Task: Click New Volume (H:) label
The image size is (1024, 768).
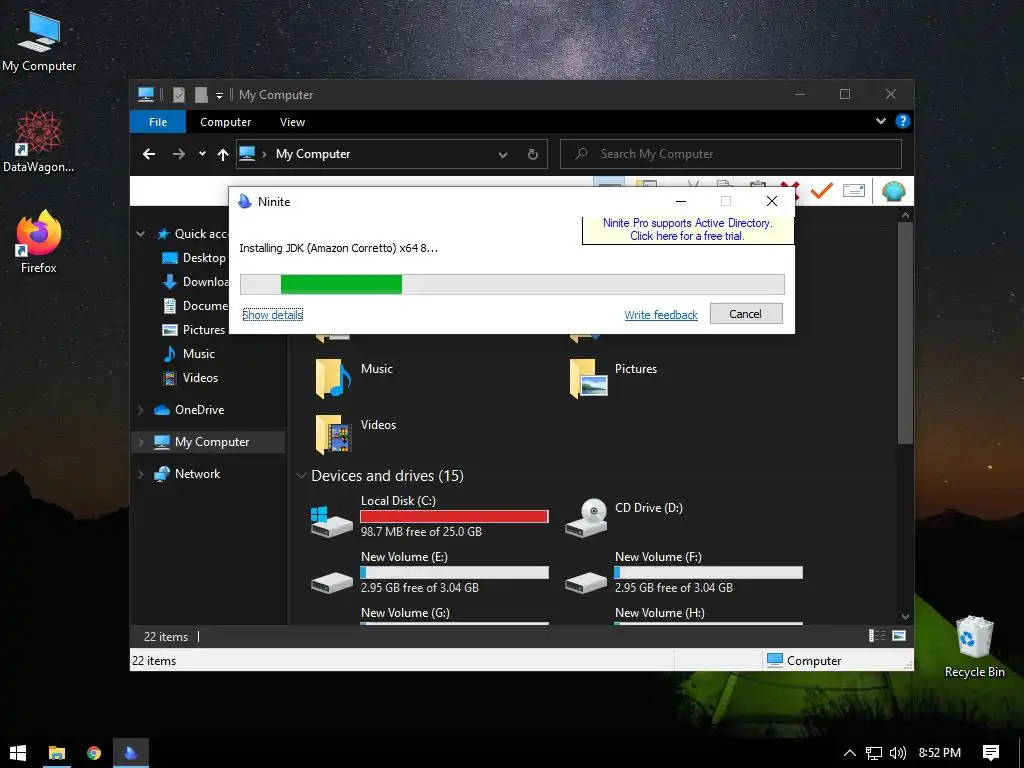Action: pyautogui.click(x=660, y=613)
